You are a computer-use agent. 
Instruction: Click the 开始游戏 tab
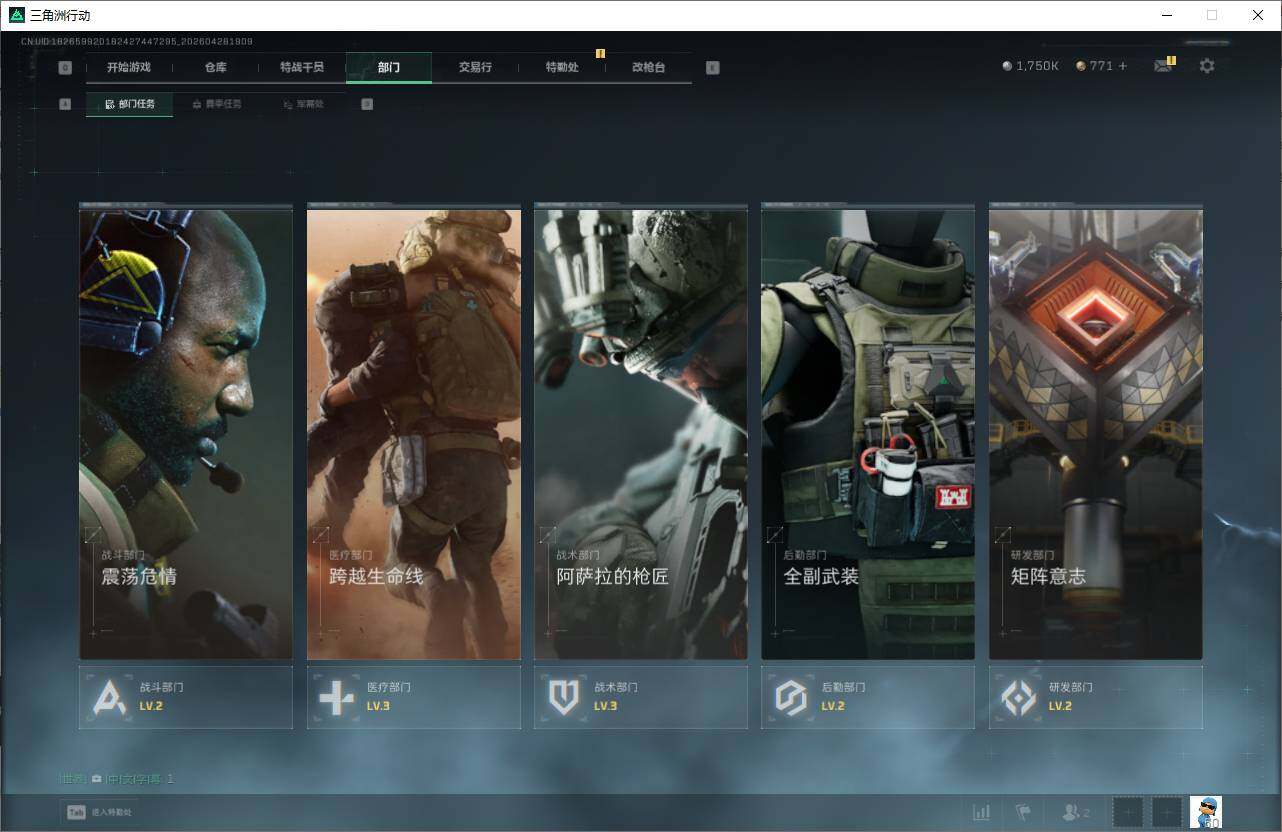[x=129, y=67]
